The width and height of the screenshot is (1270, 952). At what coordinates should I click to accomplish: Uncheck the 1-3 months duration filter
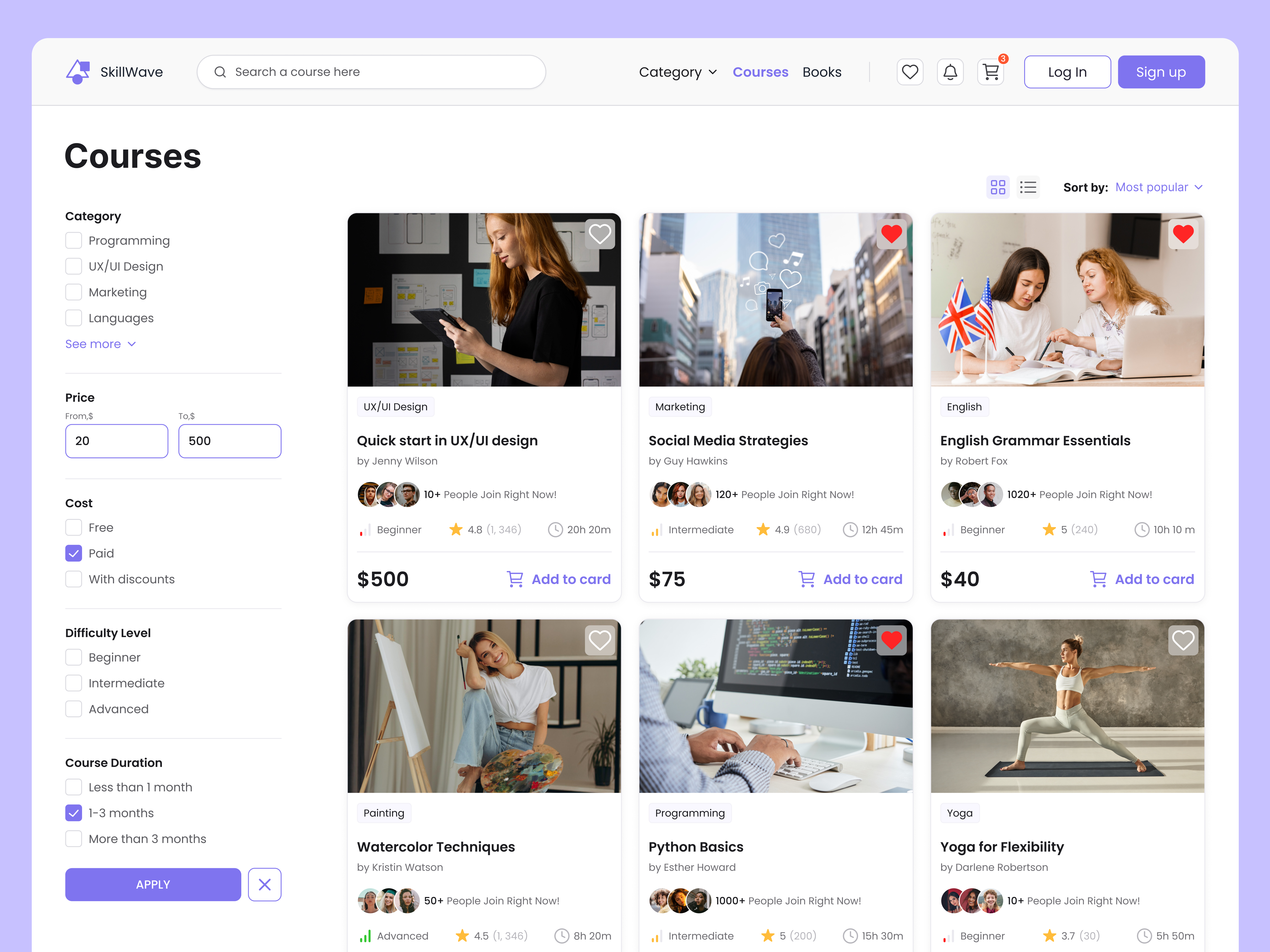74,813
